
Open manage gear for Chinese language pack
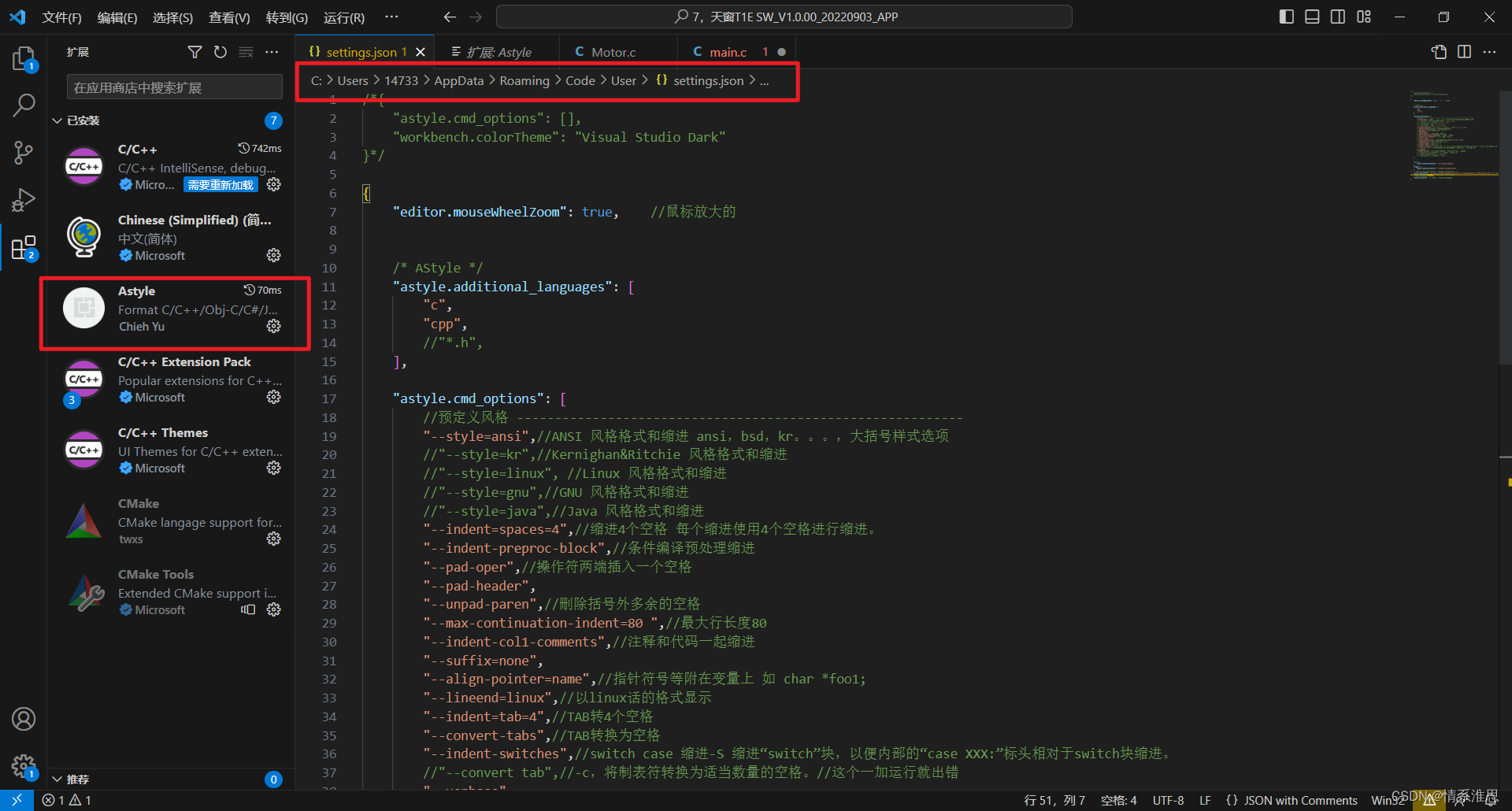273,255
